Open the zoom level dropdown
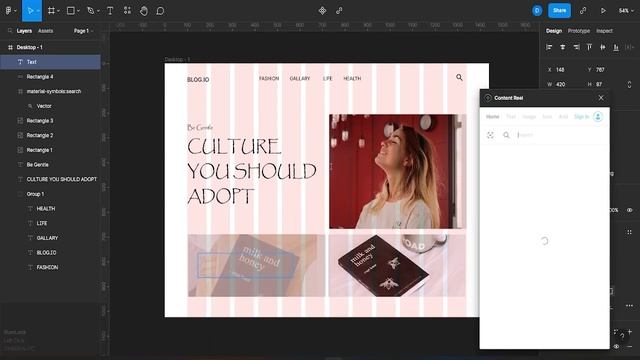 pyautogui.click(x=626, y=11)
